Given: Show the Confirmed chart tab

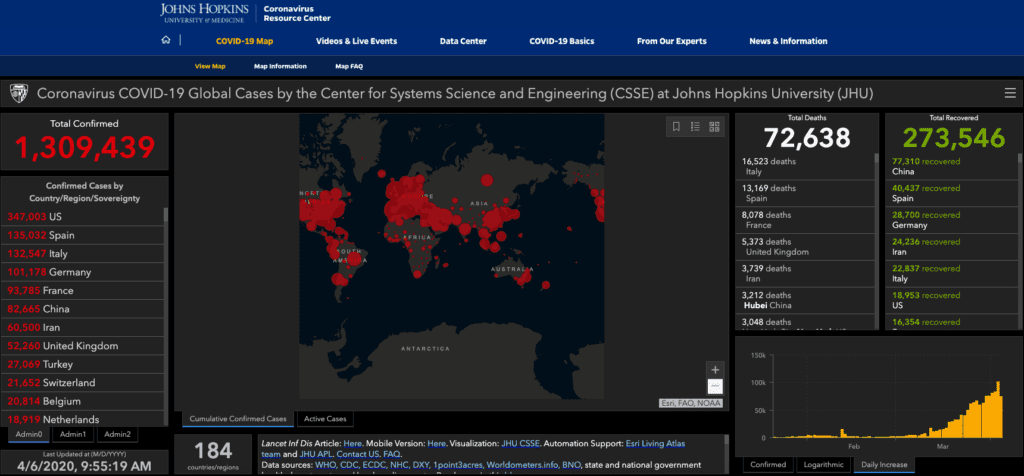Looking at the screenshot, I should pos(768,465).
